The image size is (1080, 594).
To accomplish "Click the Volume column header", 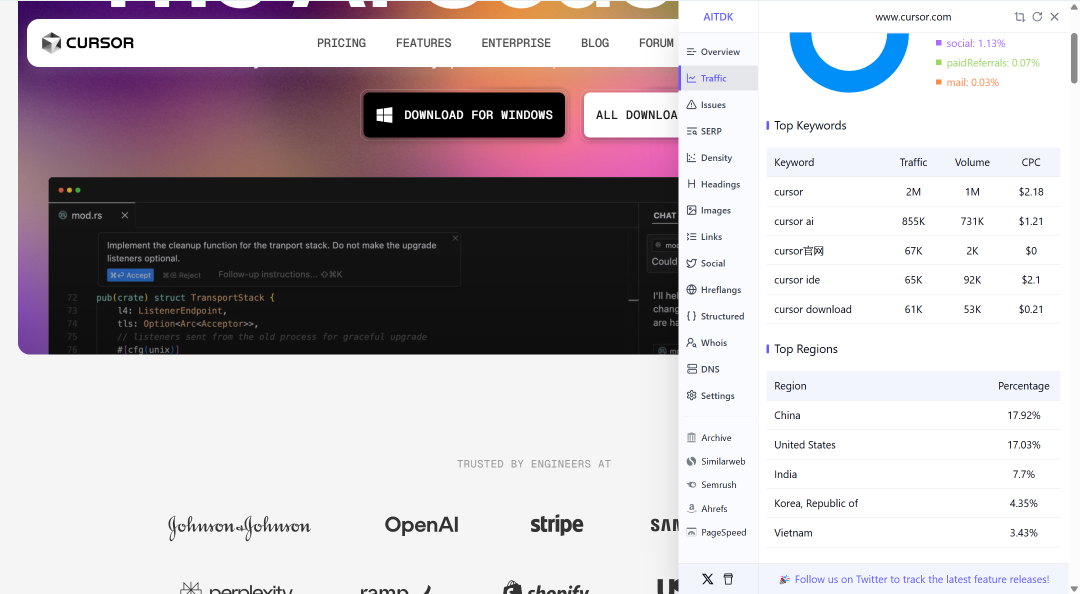I will point(972,162).
